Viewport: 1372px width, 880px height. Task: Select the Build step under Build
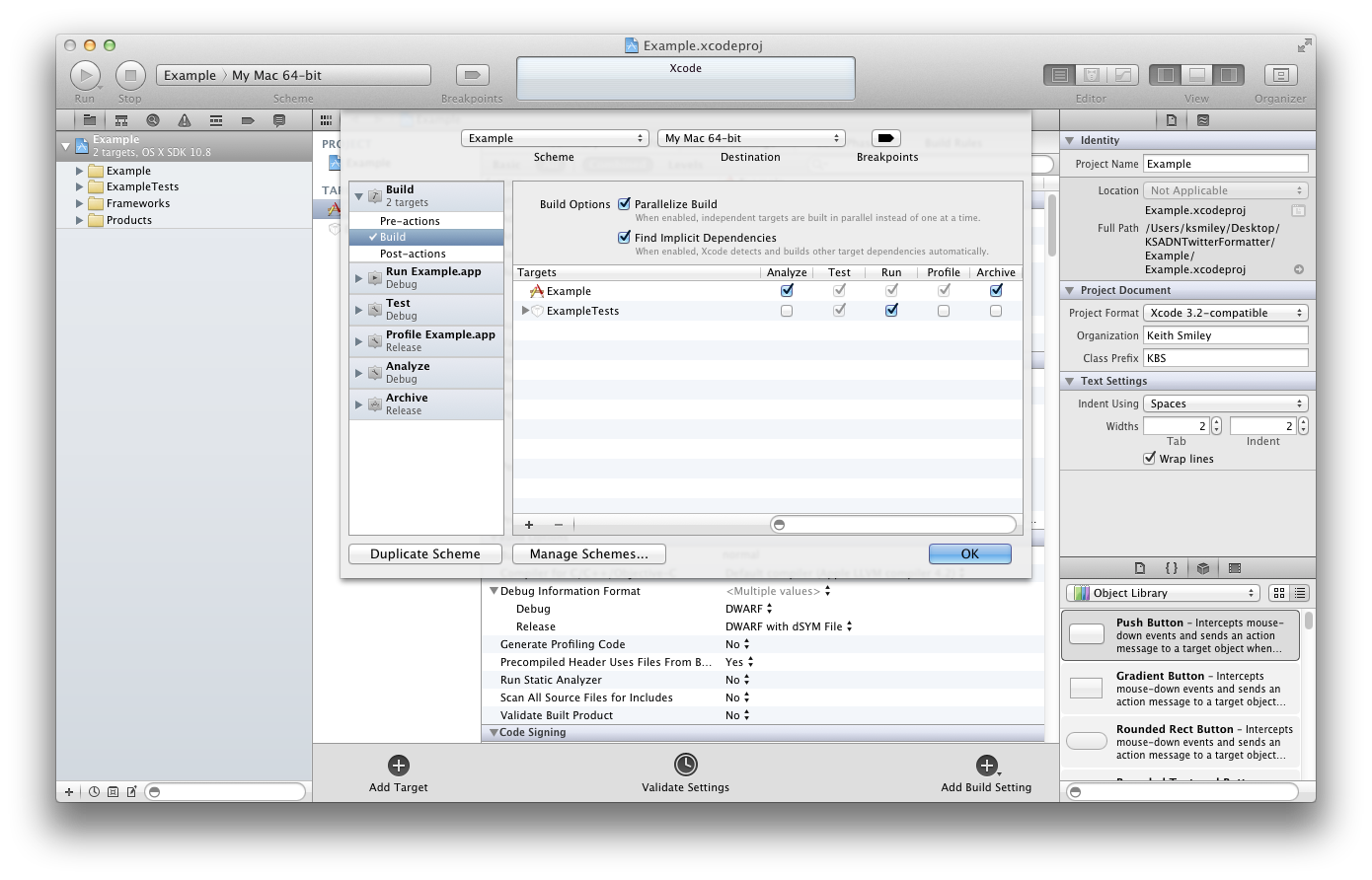pos(426,237)
